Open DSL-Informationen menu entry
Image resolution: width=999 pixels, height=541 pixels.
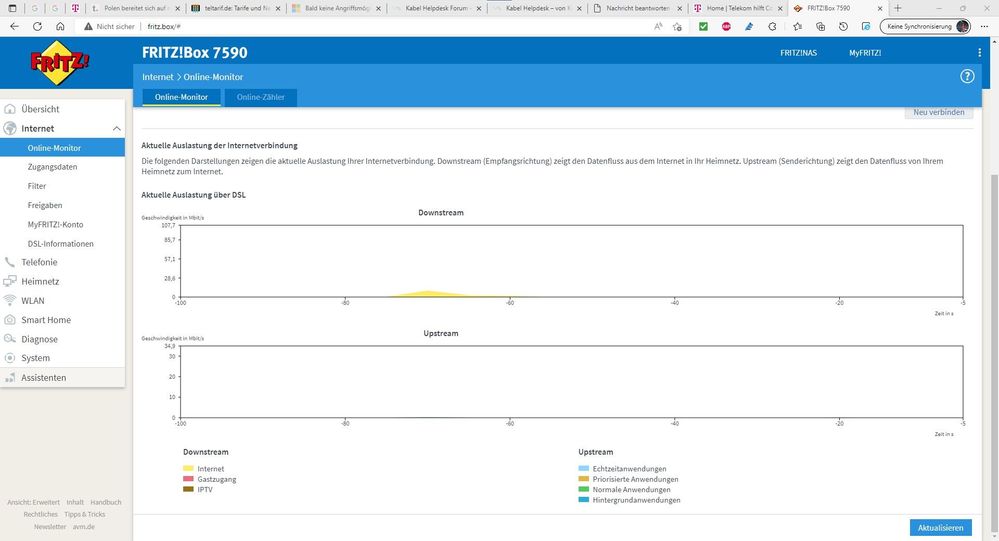(x=61, y=243)
